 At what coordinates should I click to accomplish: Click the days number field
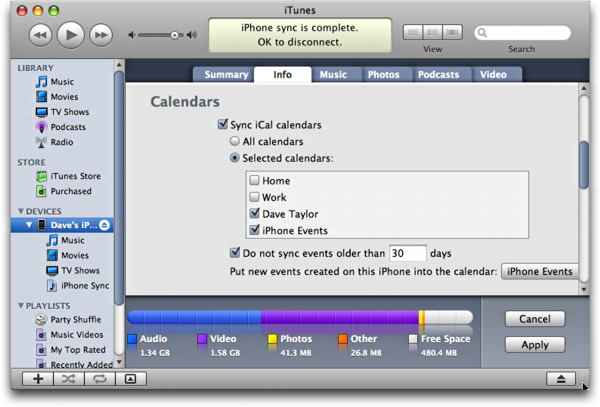(408, 253)
